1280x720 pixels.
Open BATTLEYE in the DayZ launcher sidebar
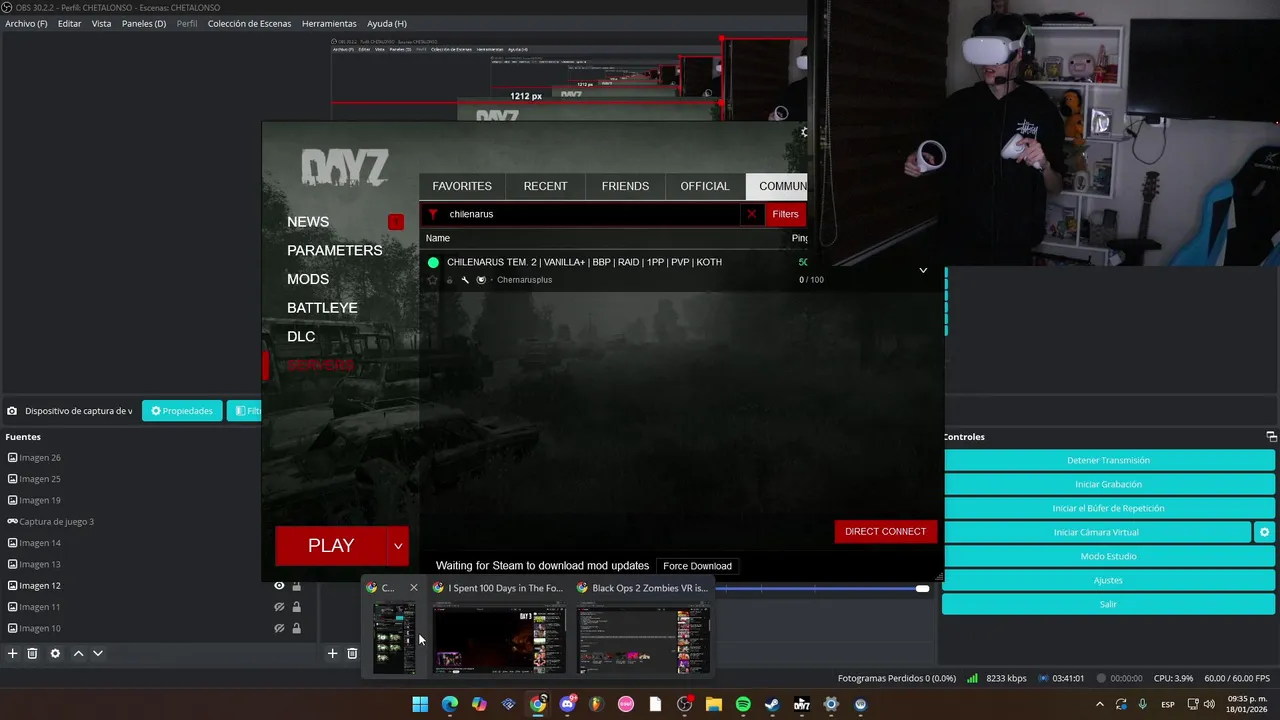pyautogui.click(x=322, y=308)
